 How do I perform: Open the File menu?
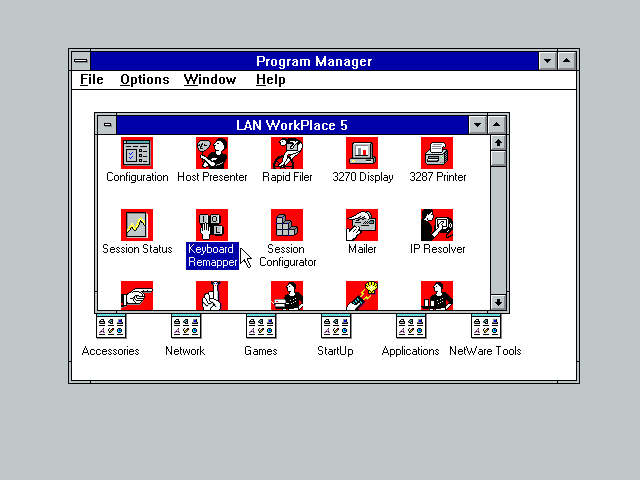91,80
